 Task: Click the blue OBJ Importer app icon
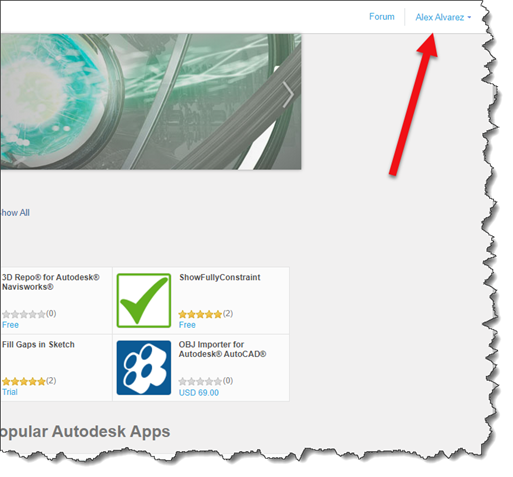click(144, 367)
